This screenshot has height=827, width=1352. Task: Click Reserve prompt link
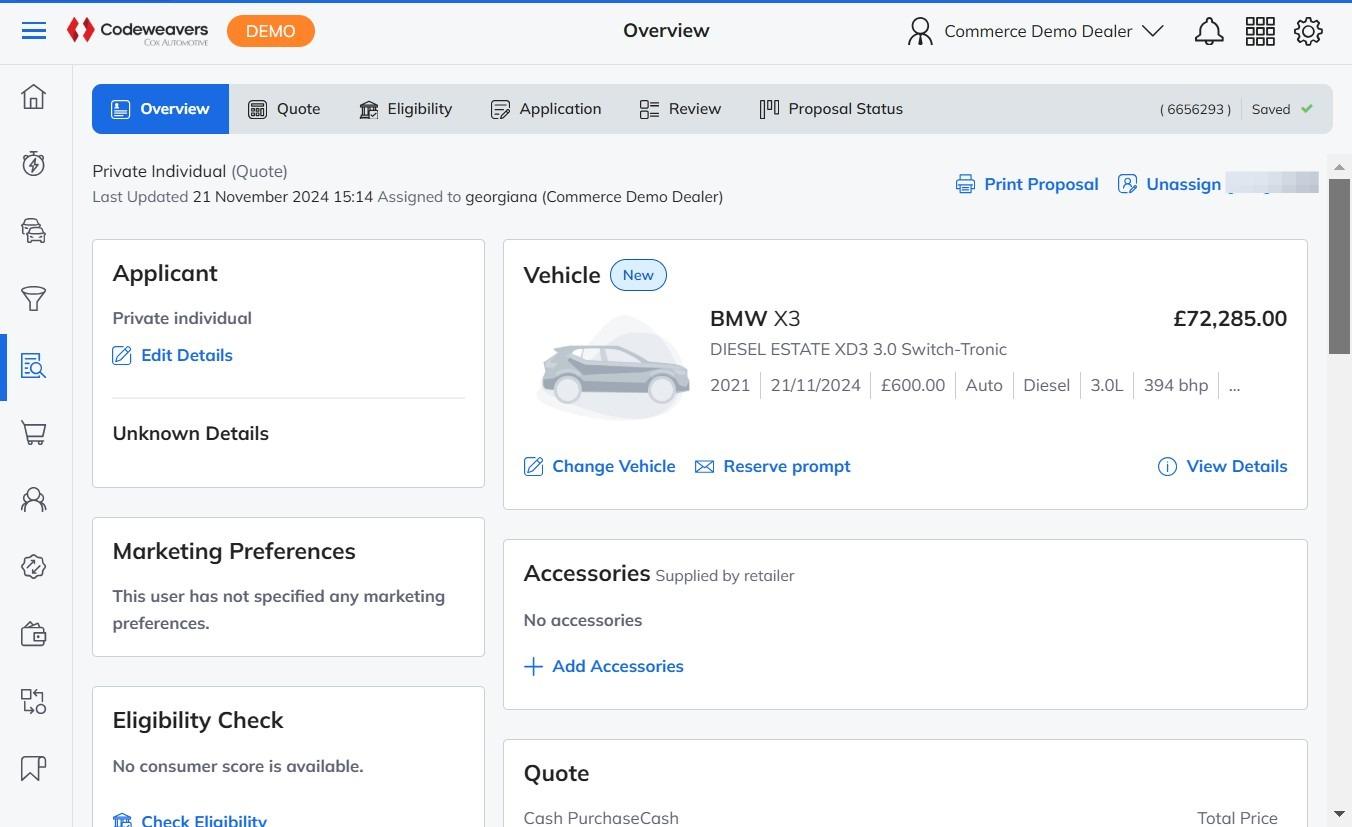[x=787, y=467]
